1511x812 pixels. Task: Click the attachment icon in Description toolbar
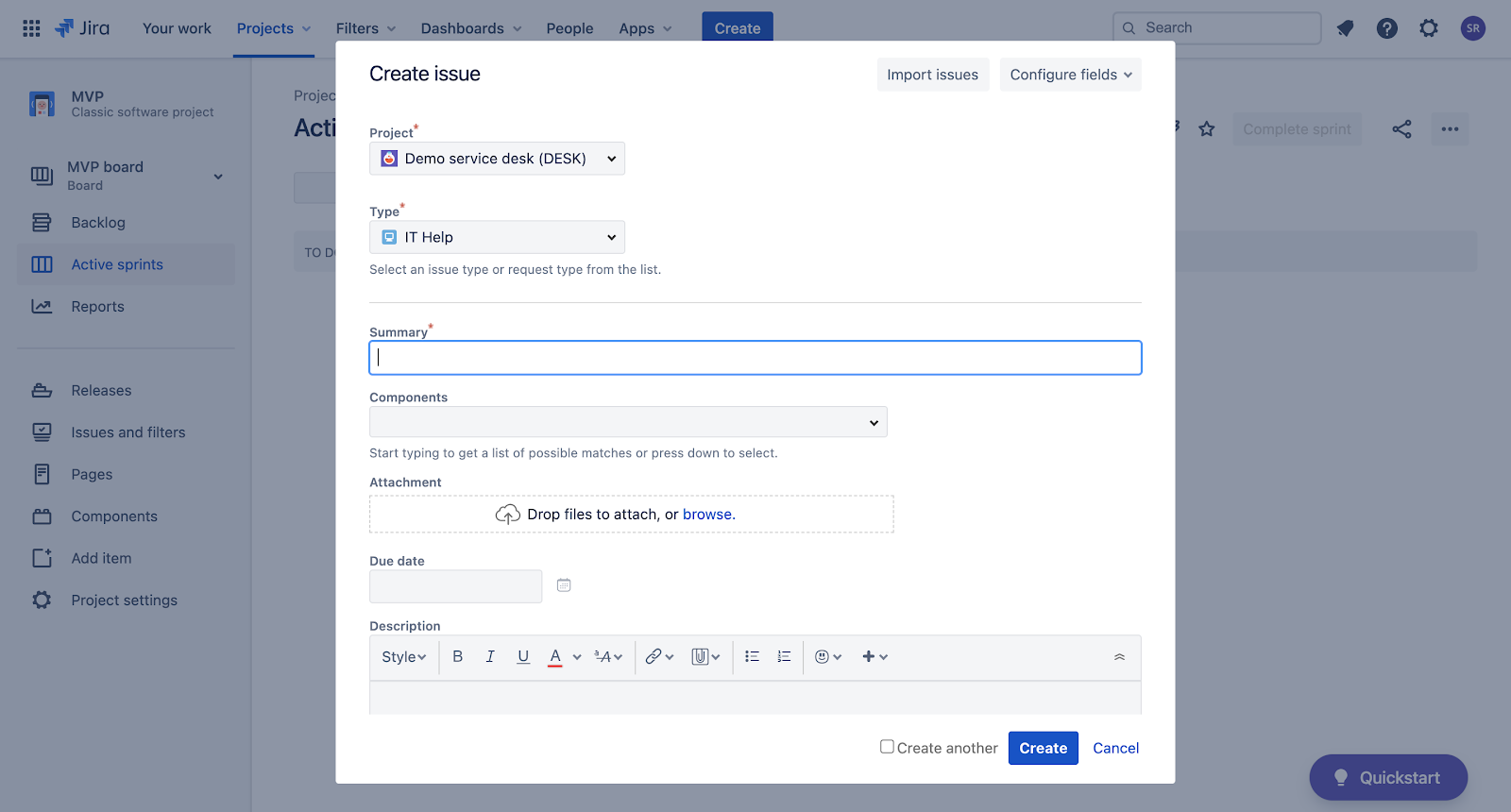point(700,657)
